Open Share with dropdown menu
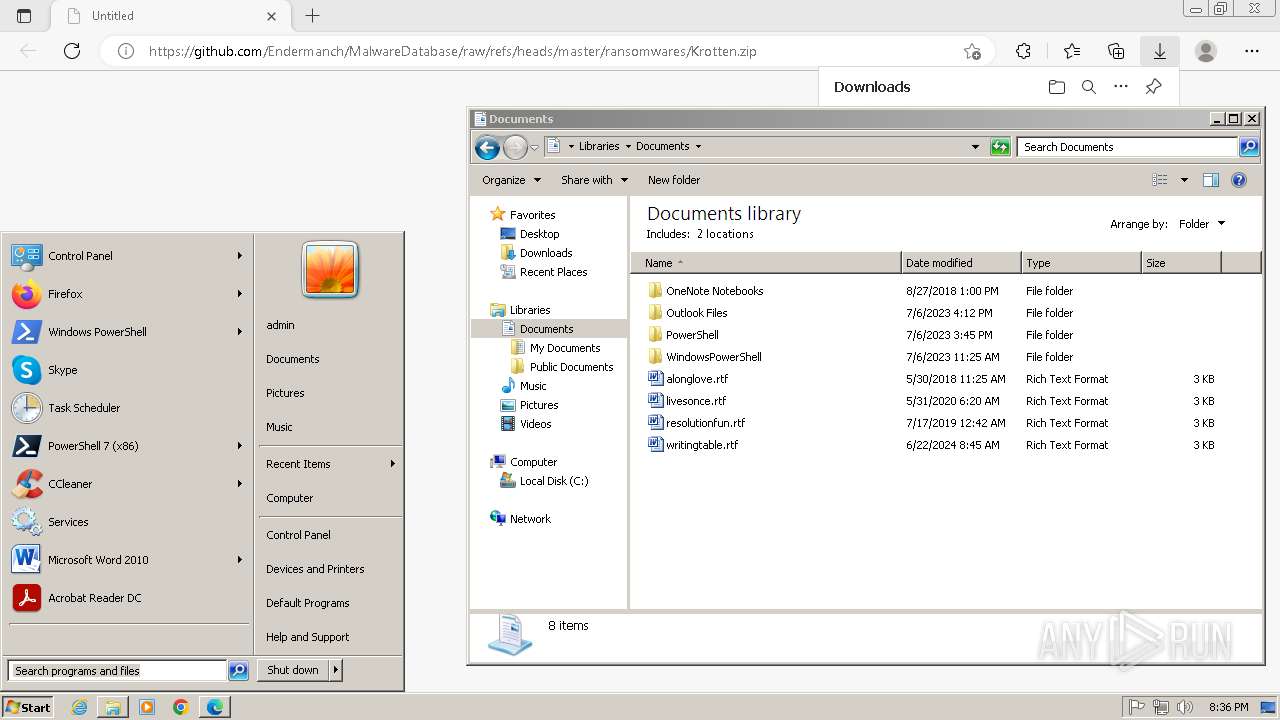The width and height of the screenshot is (1280, 720). [594, 180]
